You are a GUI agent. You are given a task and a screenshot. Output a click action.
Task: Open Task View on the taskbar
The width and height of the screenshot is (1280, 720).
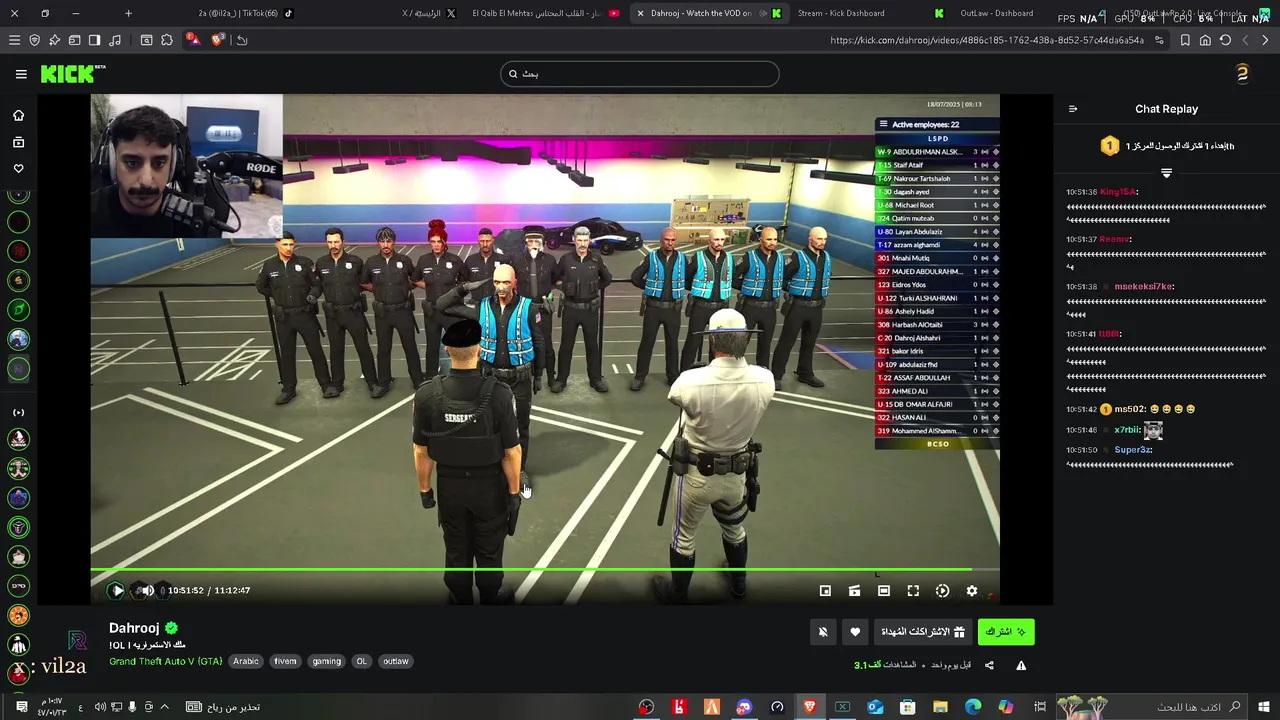[x=1040, y=707]
